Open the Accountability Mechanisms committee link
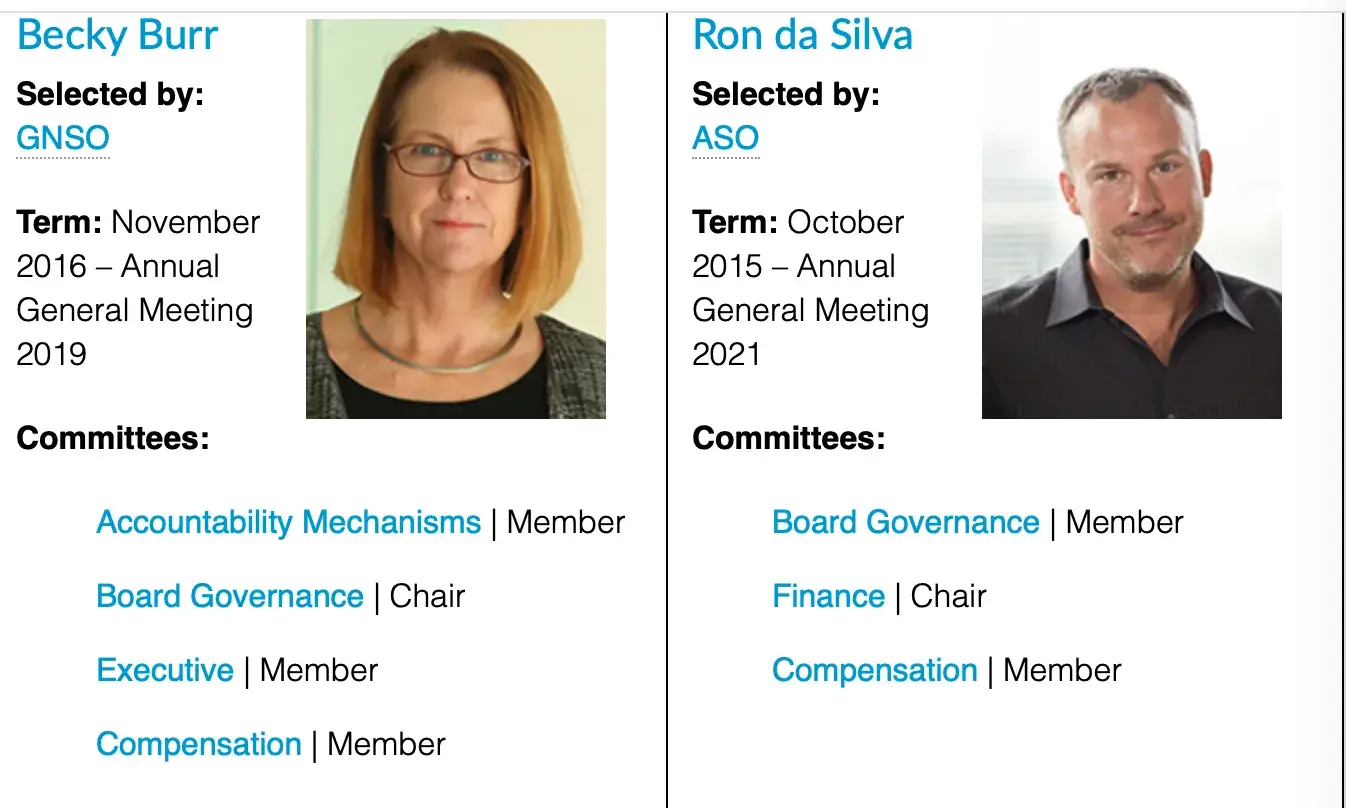The width and height of the screenshot is (1346, 808). click(x=288, y=522)
